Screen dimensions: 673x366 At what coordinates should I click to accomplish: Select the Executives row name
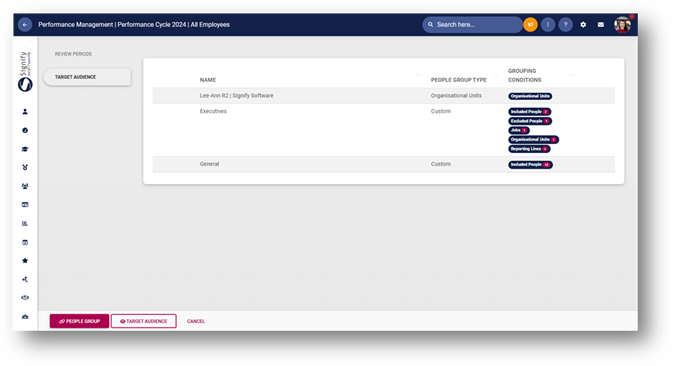pos(213,111)
